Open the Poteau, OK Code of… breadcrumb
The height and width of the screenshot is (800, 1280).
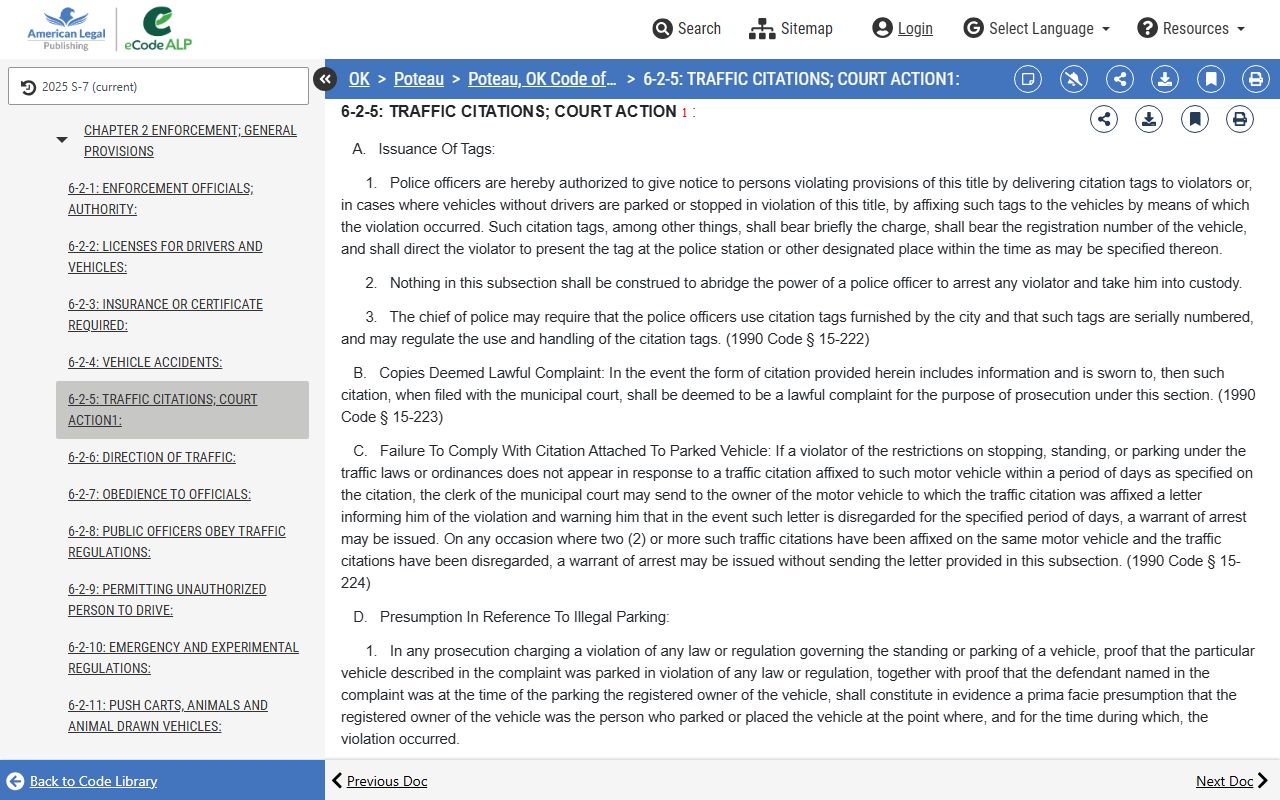[542, 79]
